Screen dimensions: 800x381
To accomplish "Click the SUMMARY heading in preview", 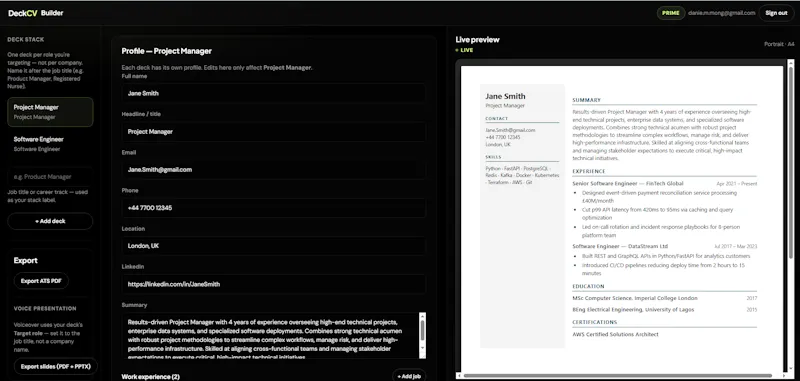I will click(x=586, y=100).
